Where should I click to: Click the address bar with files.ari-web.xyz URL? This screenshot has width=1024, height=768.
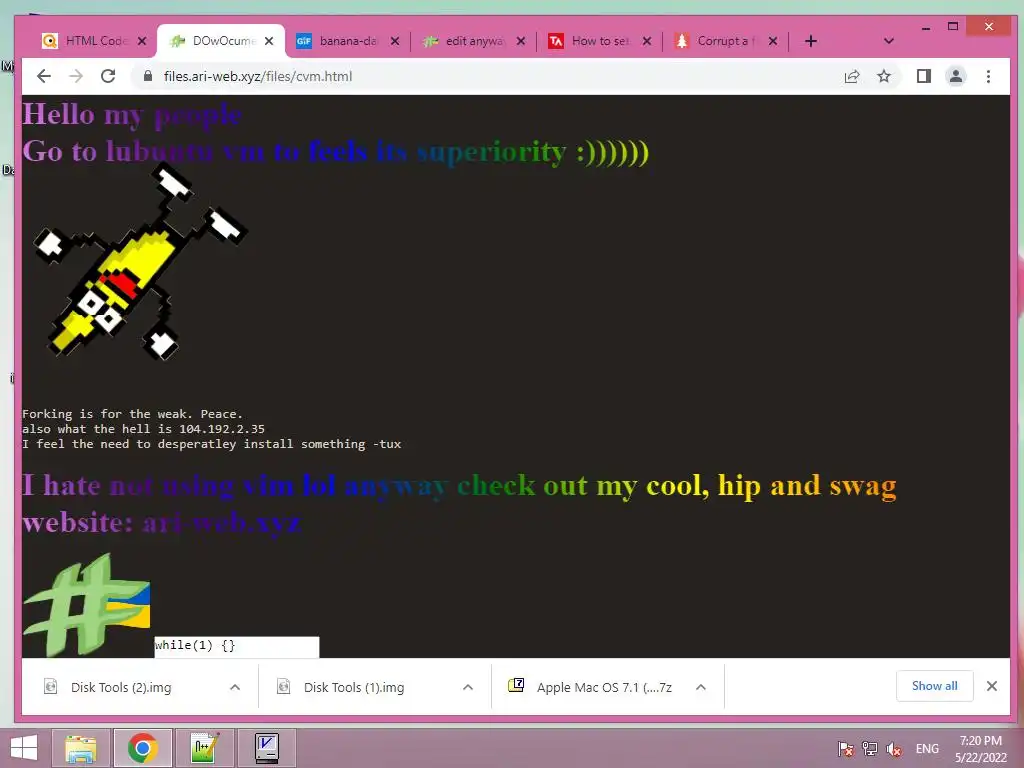click(x=483, y=76)
